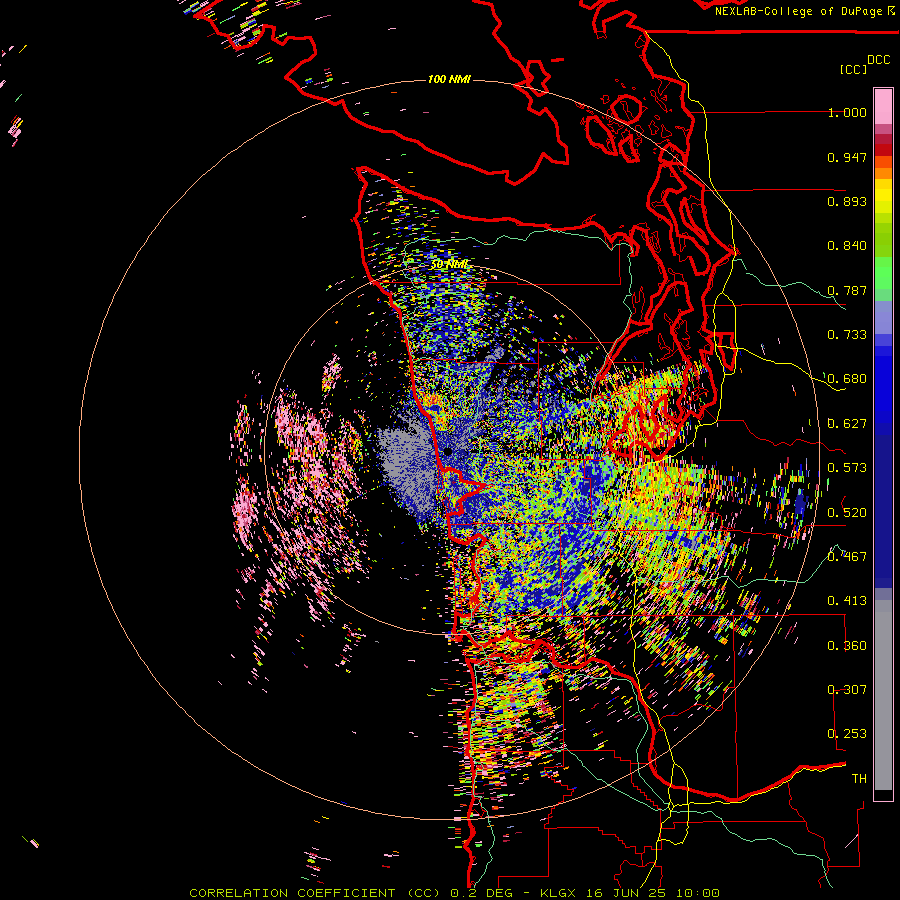
Task: Pick the red segment of the color bar
Action: [x=883, y=150]
